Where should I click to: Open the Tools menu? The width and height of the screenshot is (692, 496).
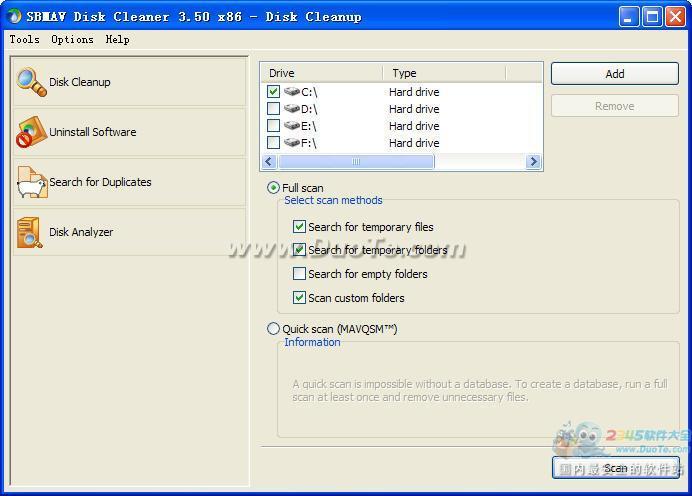pos(24,39)
